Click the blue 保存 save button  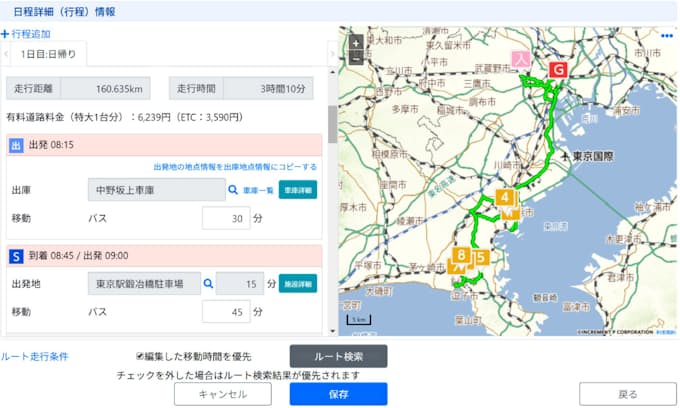338,394
